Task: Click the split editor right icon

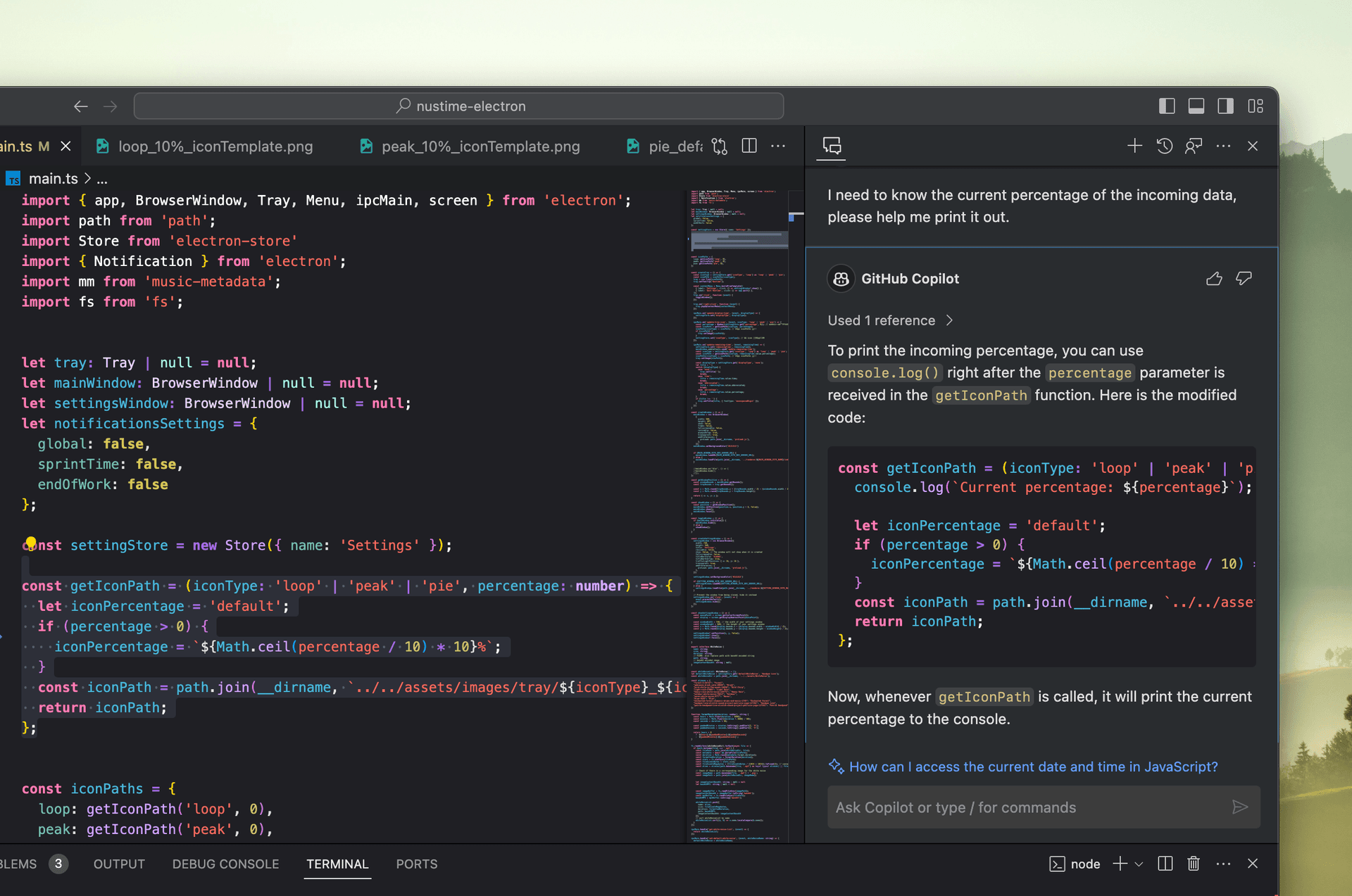Action: point(749,146)
